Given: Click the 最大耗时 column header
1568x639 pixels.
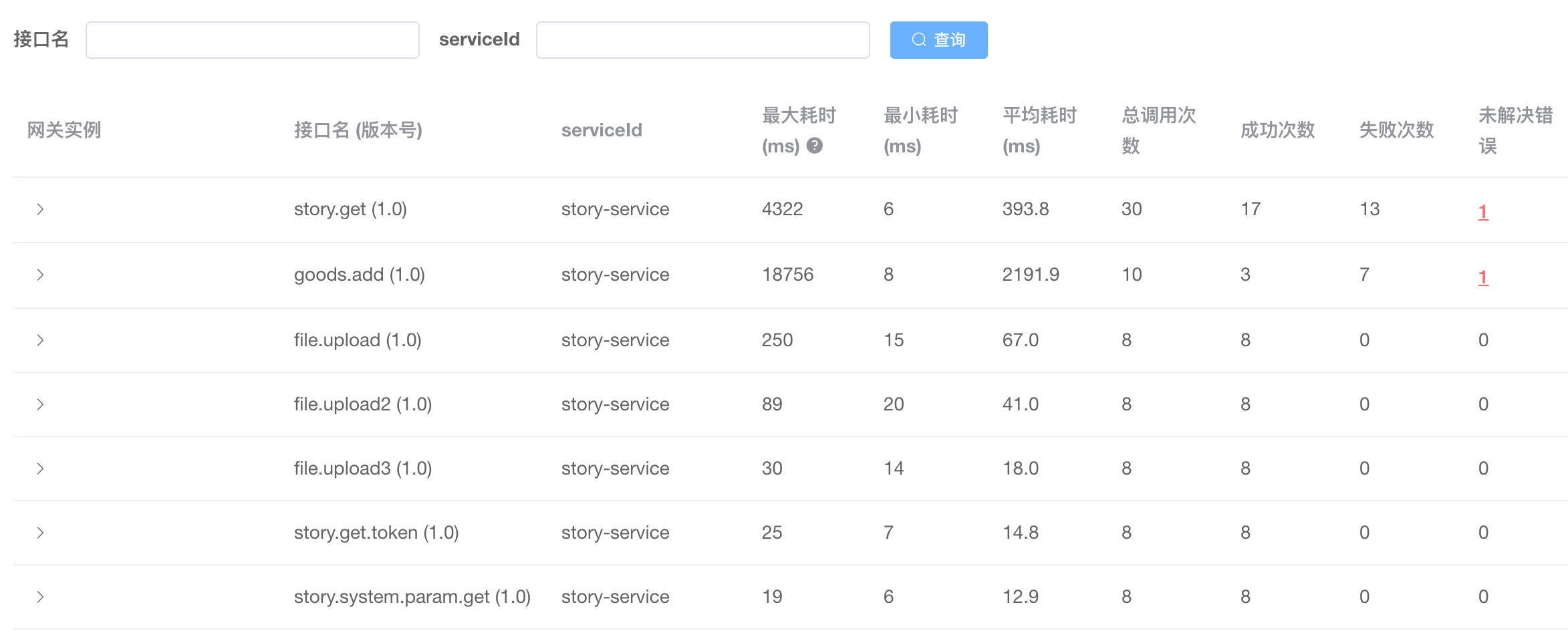Looking at the screenshot, I should (799, 116).
